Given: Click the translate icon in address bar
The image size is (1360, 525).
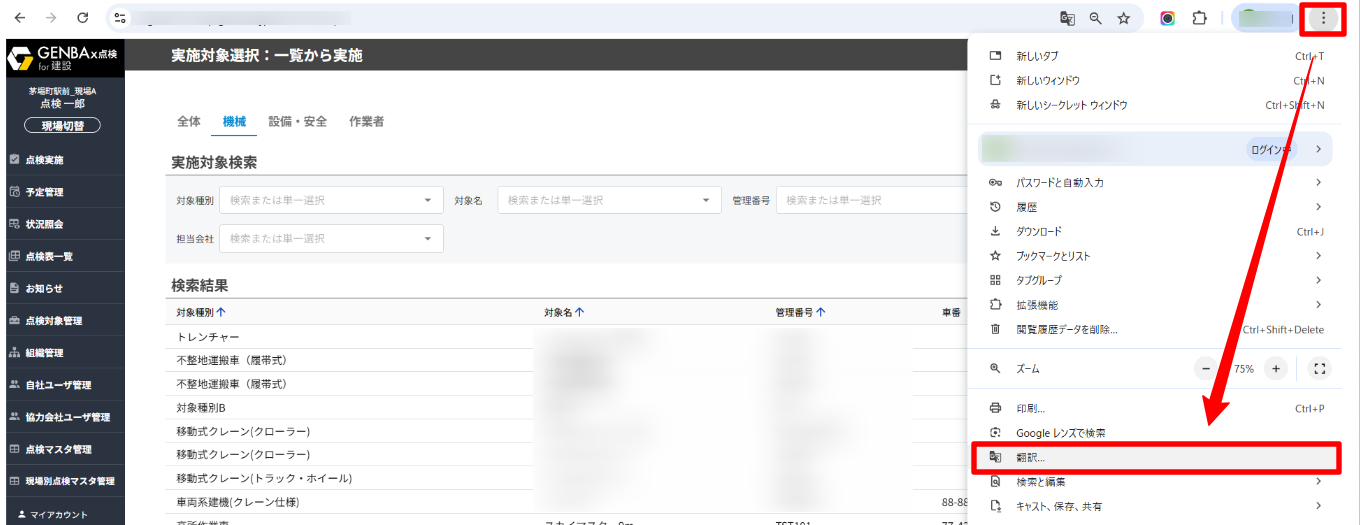Looking at the screenshot, I should pyautogui.click(x=1067, y=18).
